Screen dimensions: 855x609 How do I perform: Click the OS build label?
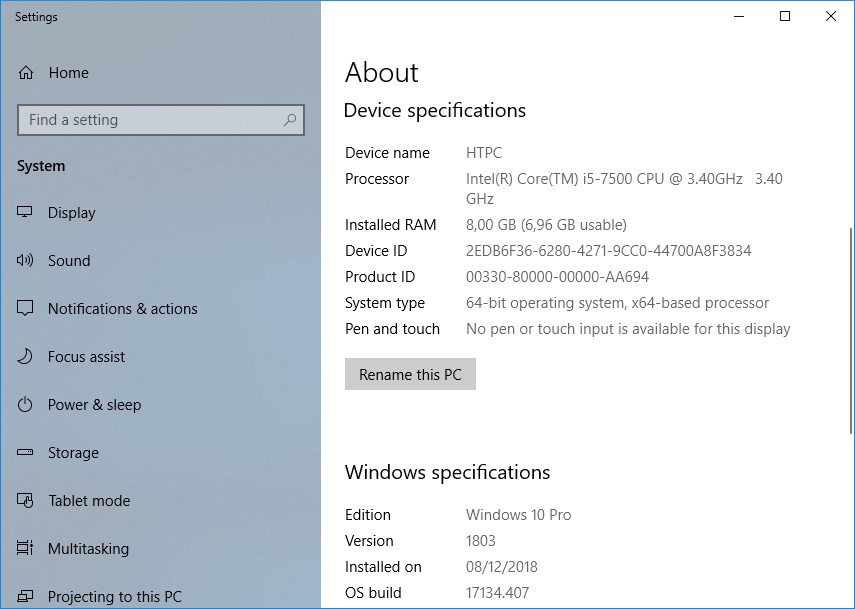373,593
